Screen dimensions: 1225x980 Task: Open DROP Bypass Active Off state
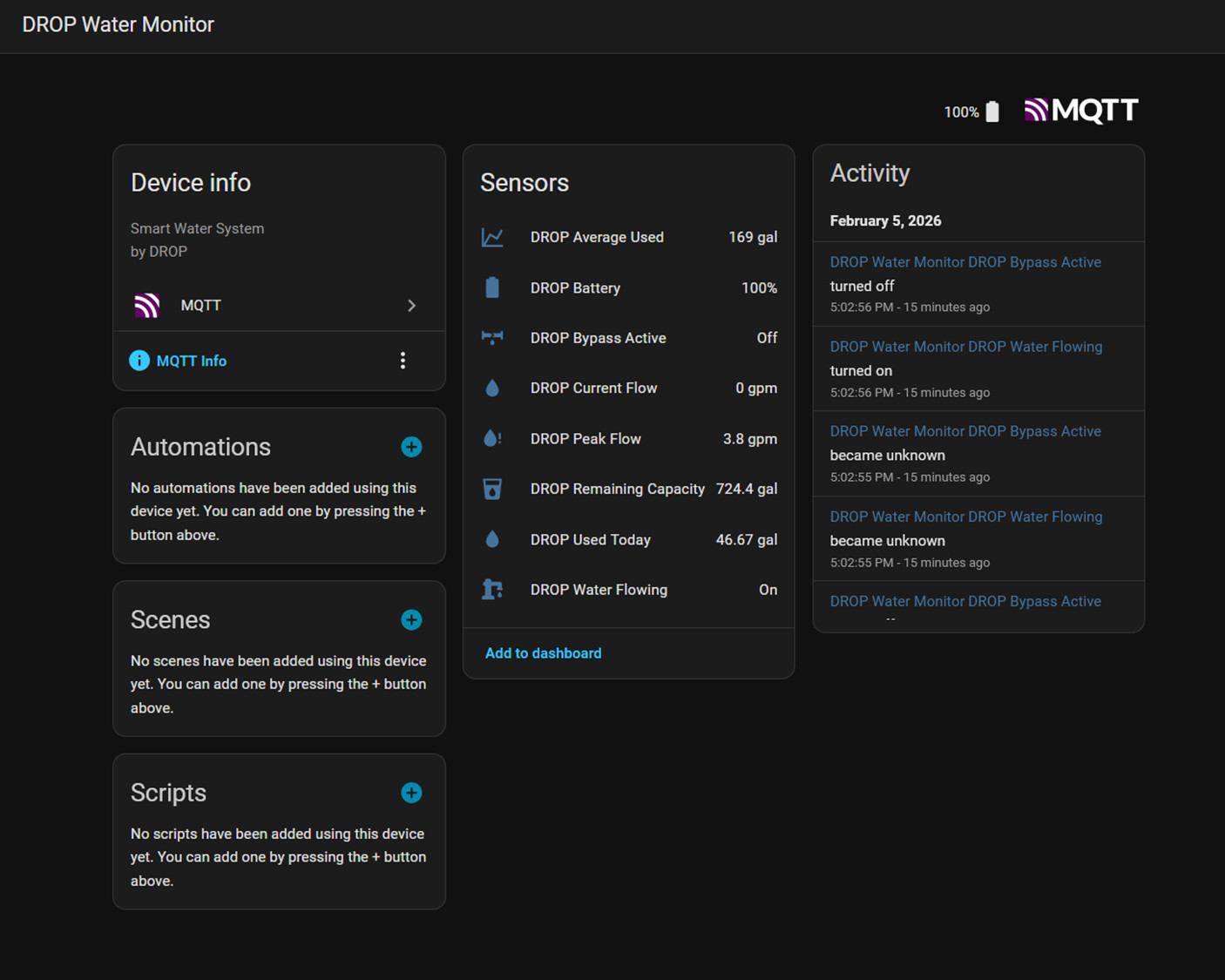(x=767, y=338)
